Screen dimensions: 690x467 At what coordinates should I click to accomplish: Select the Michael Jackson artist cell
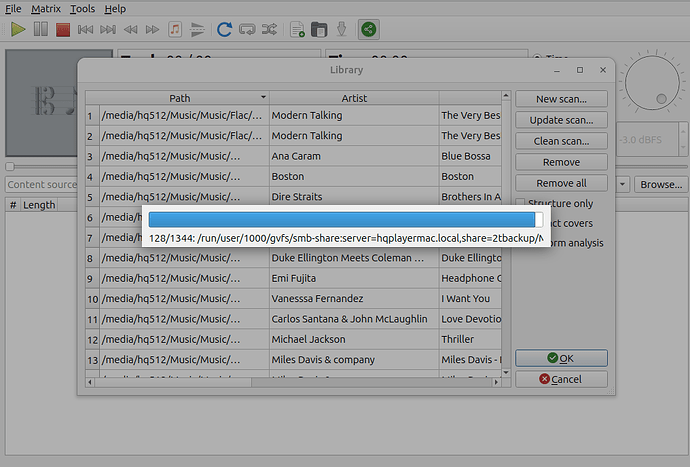pyautogui.click(x=354, y=339)
